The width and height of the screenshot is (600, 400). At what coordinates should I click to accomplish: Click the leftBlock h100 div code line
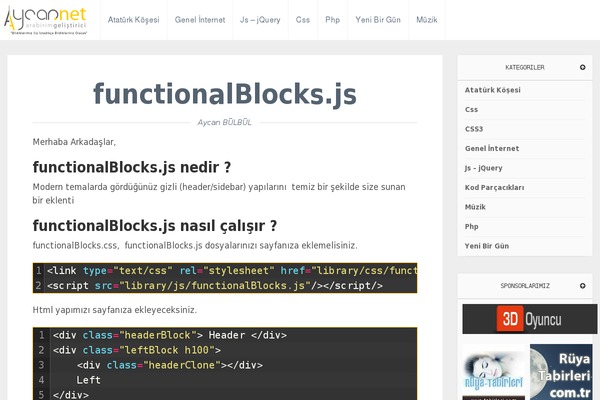click(x=137, y=350)
